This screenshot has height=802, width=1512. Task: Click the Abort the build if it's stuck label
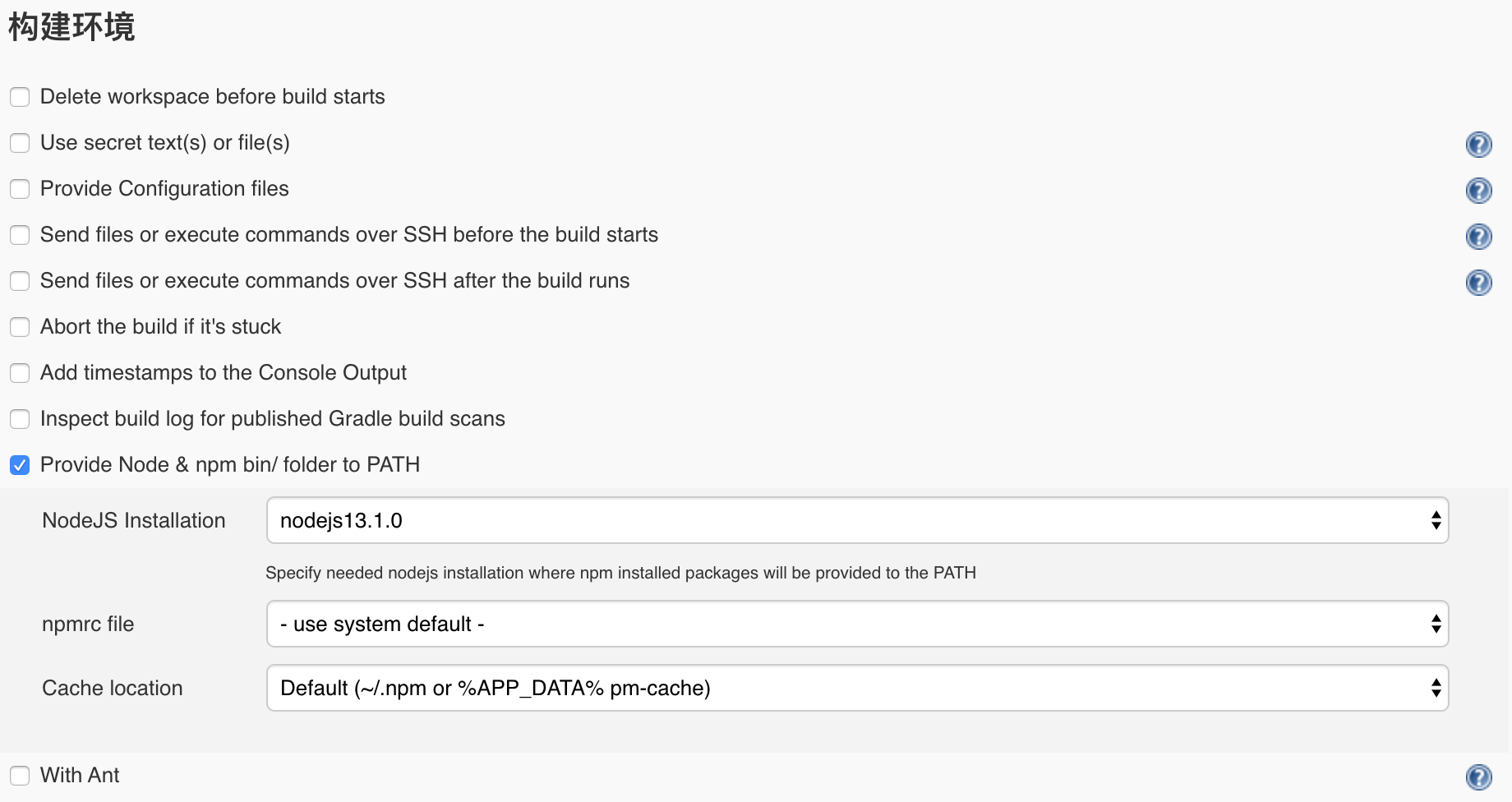tap(160, 327)
